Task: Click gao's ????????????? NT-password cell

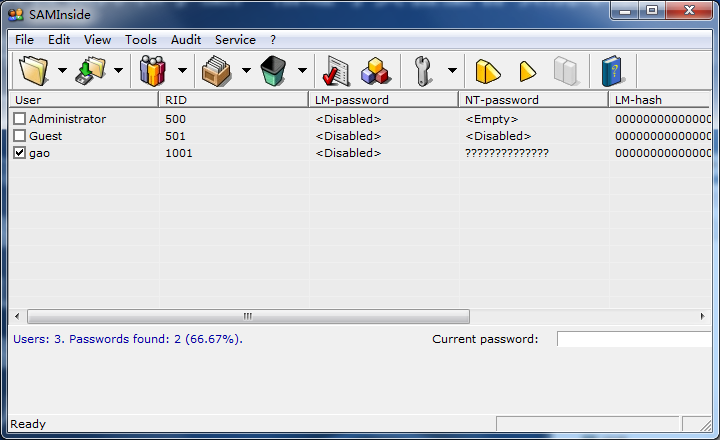Action: [x=507, y=153]
